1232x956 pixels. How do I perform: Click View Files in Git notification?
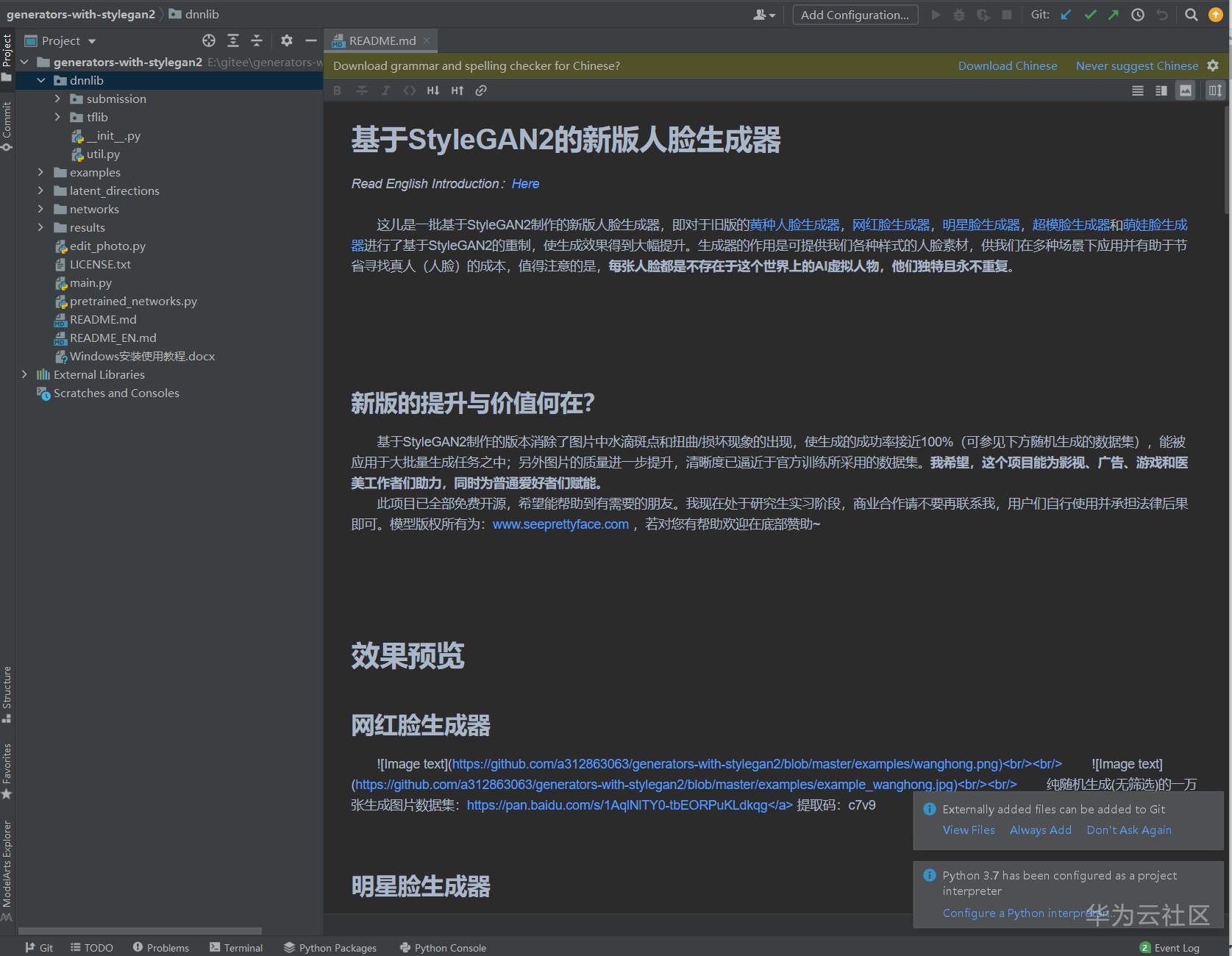click(969, 830)
